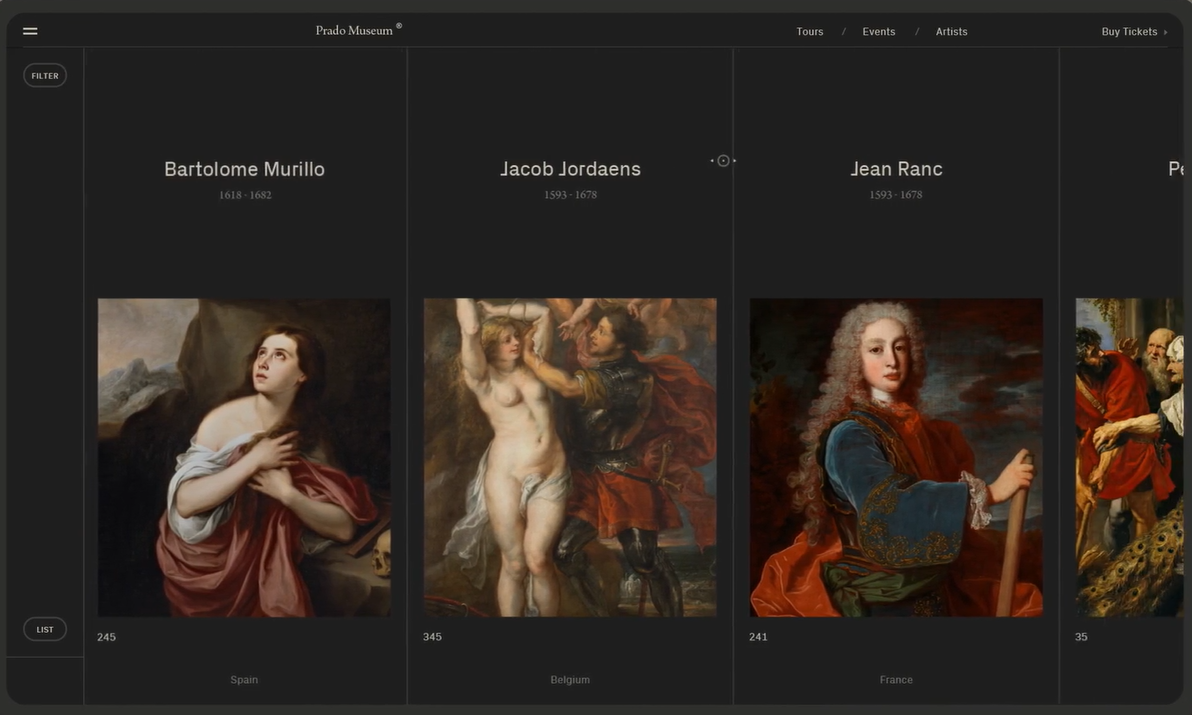The width and height of the screenshot is (1192, 715).
Task: Click the circular drag cursor icon
Action: point(723,161)
